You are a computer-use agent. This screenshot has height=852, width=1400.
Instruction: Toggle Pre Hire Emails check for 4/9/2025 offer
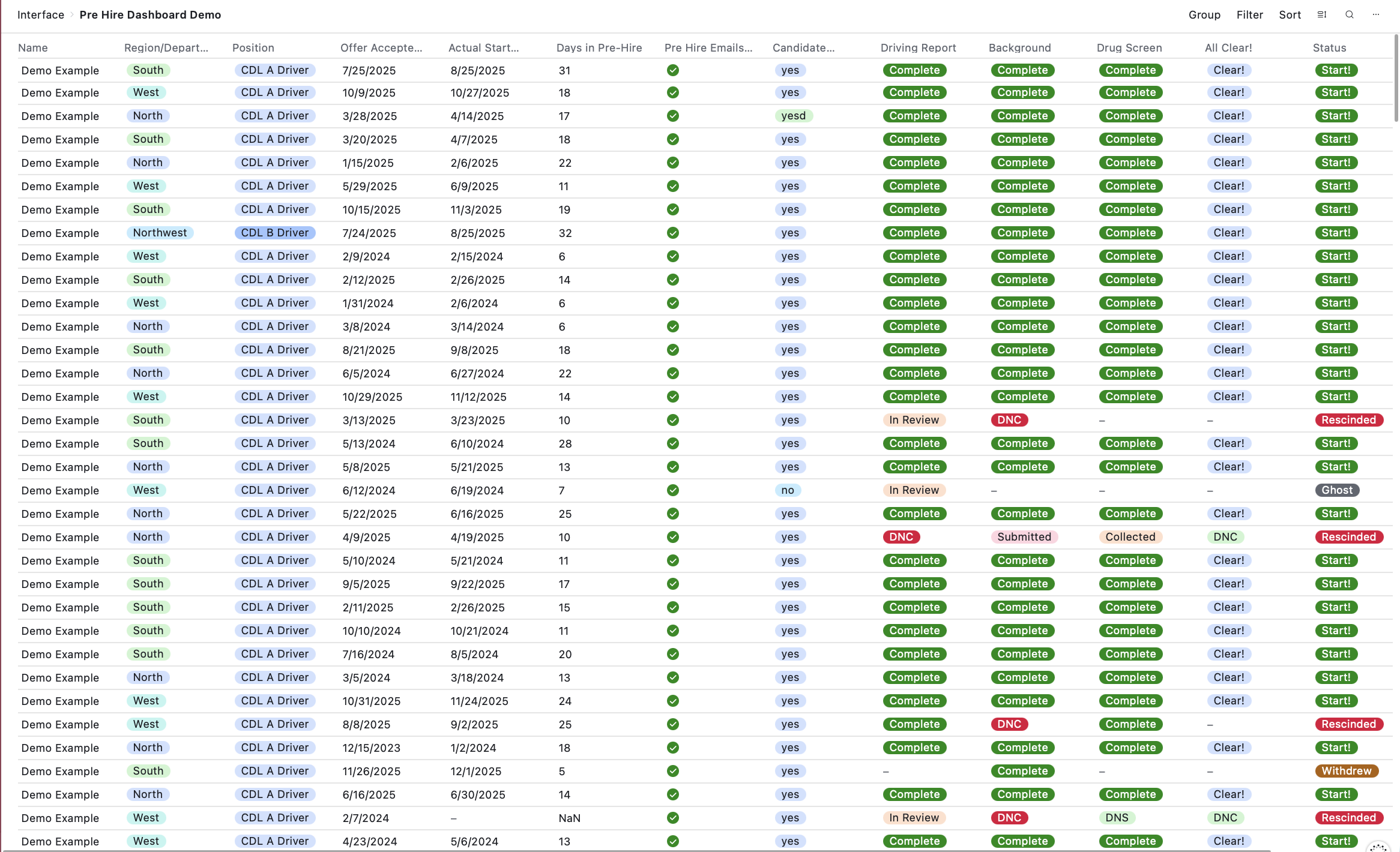point(673,537)
